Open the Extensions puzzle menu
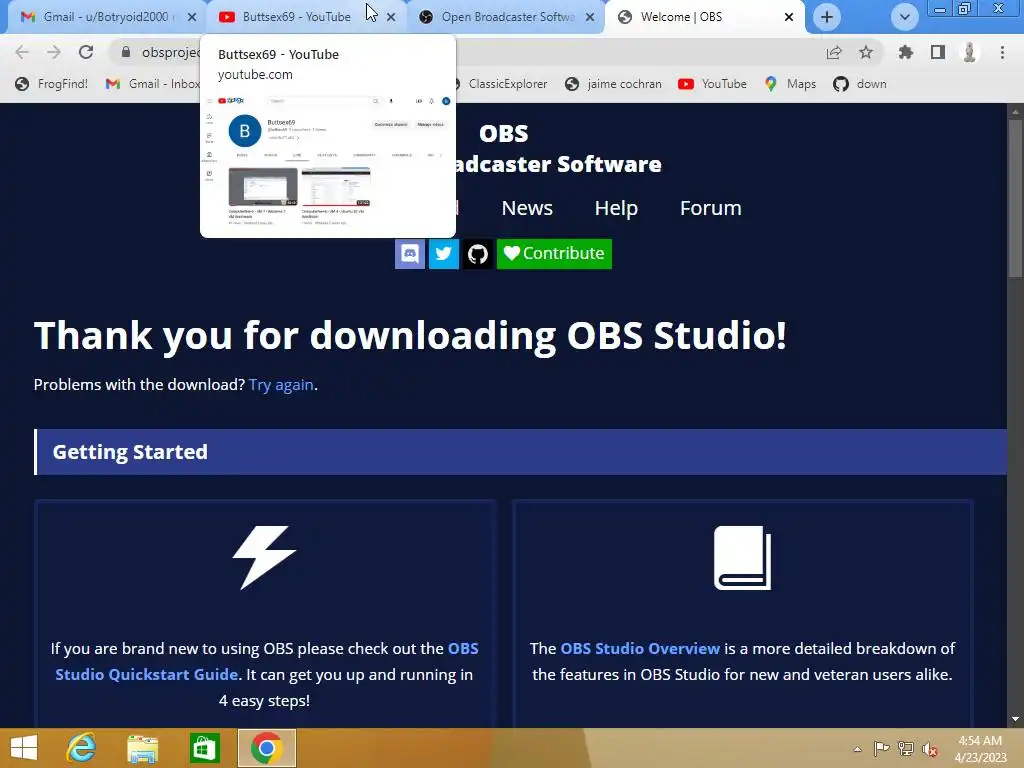The image size is (1024, 768). tap(906, 52)
